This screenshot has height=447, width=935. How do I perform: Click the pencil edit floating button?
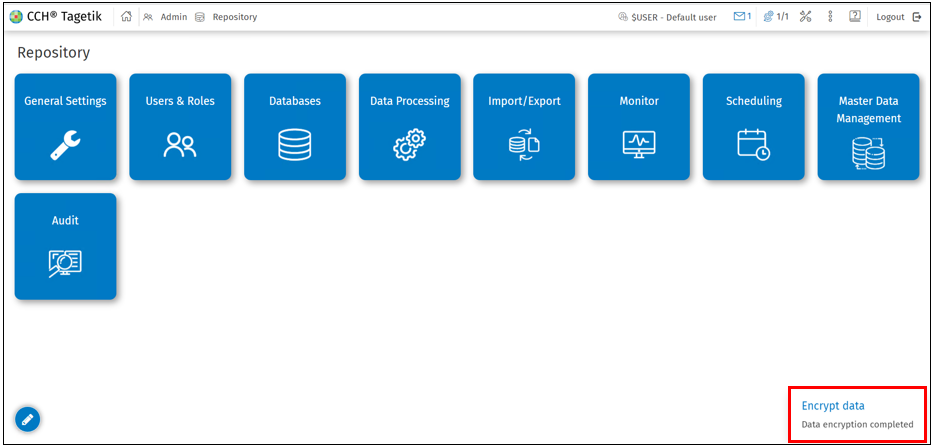(x=27, y=420)
